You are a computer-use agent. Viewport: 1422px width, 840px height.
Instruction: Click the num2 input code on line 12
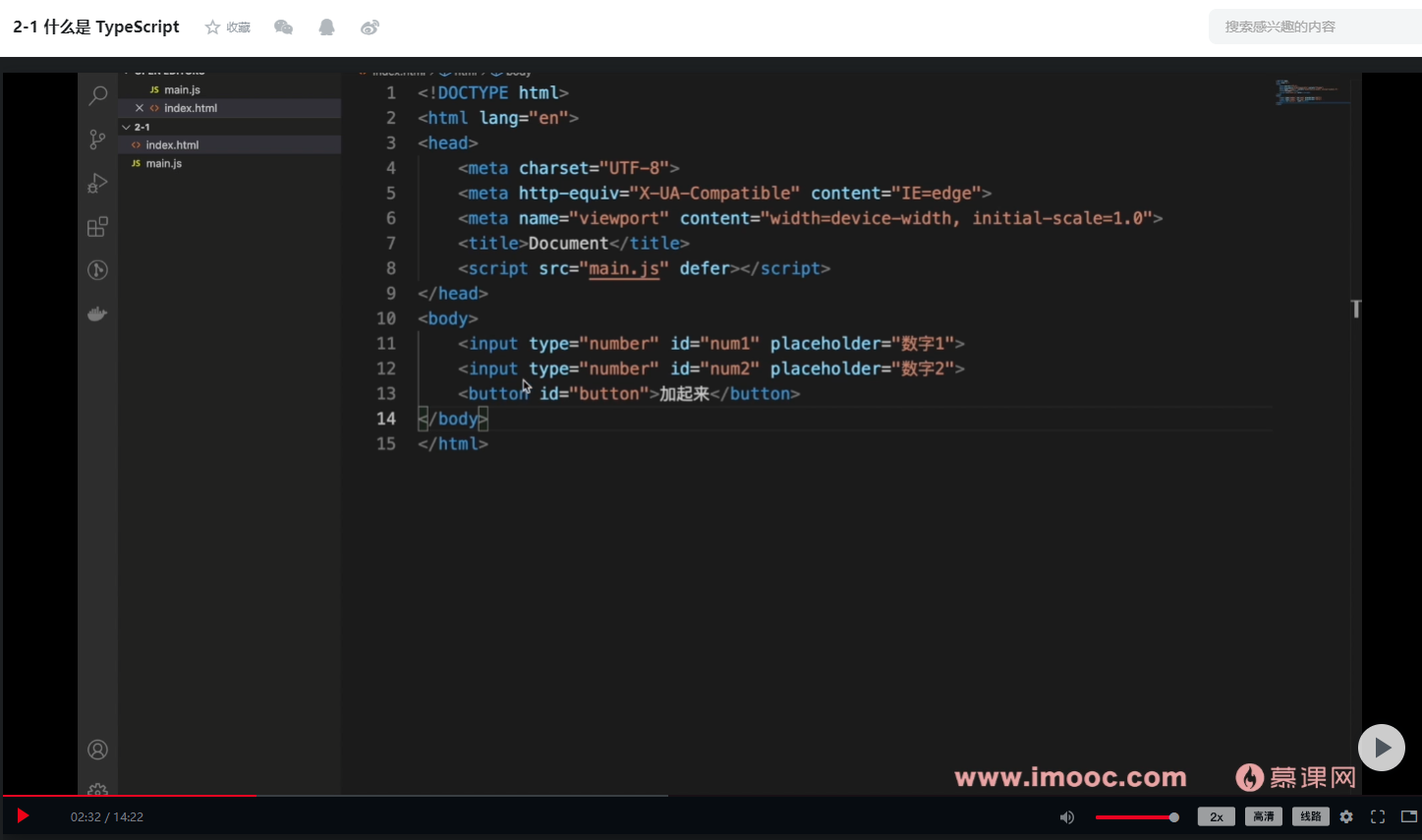coord(711,368)
